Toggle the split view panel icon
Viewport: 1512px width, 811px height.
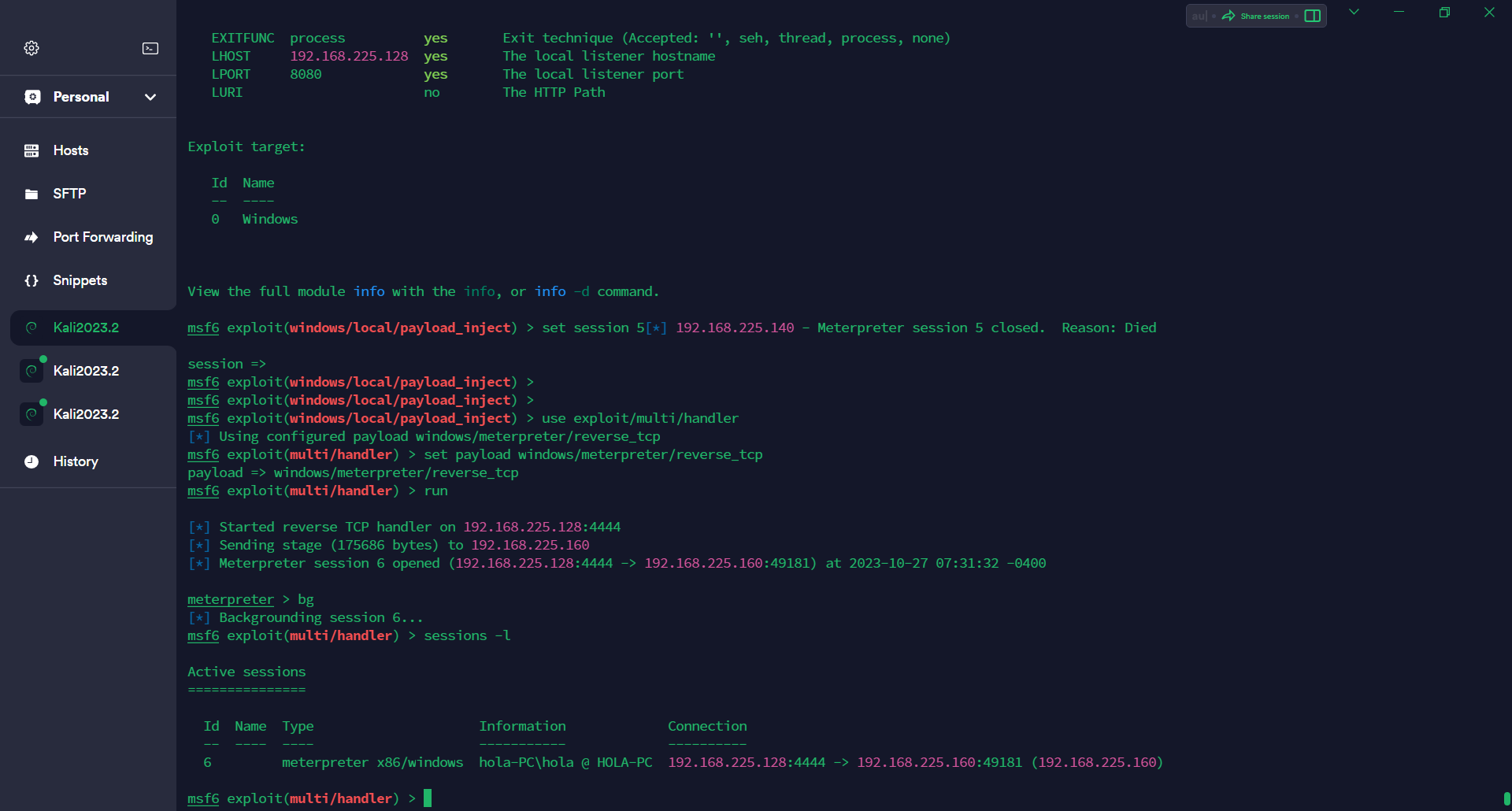1313,16
